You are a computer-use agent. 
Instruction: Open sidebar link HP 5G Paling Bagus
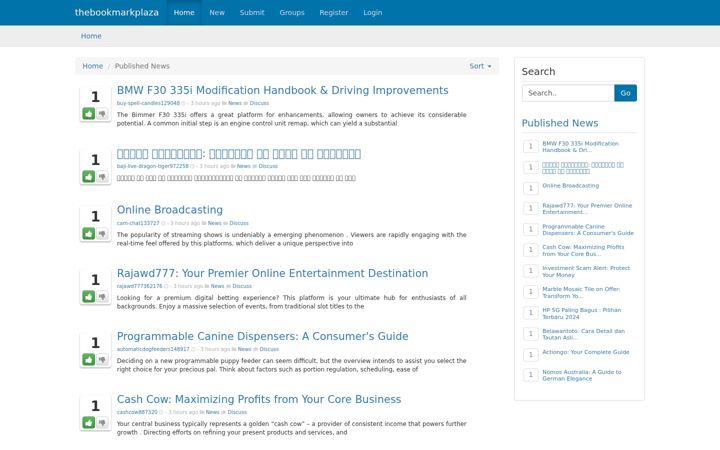(x=581, y=314)
